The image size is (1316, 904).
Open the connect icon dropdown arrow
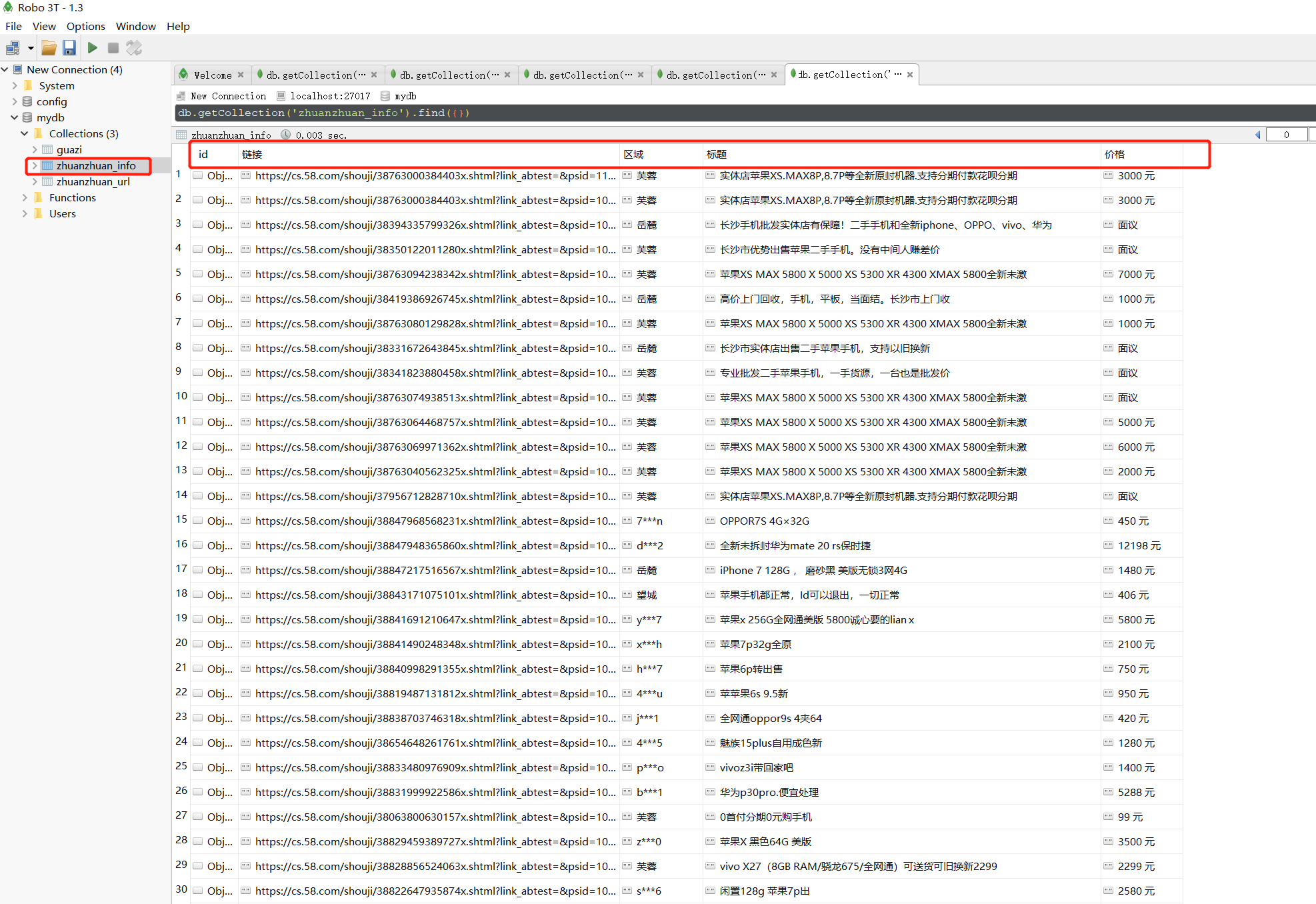pyautogui.click(x=31, y=48)
